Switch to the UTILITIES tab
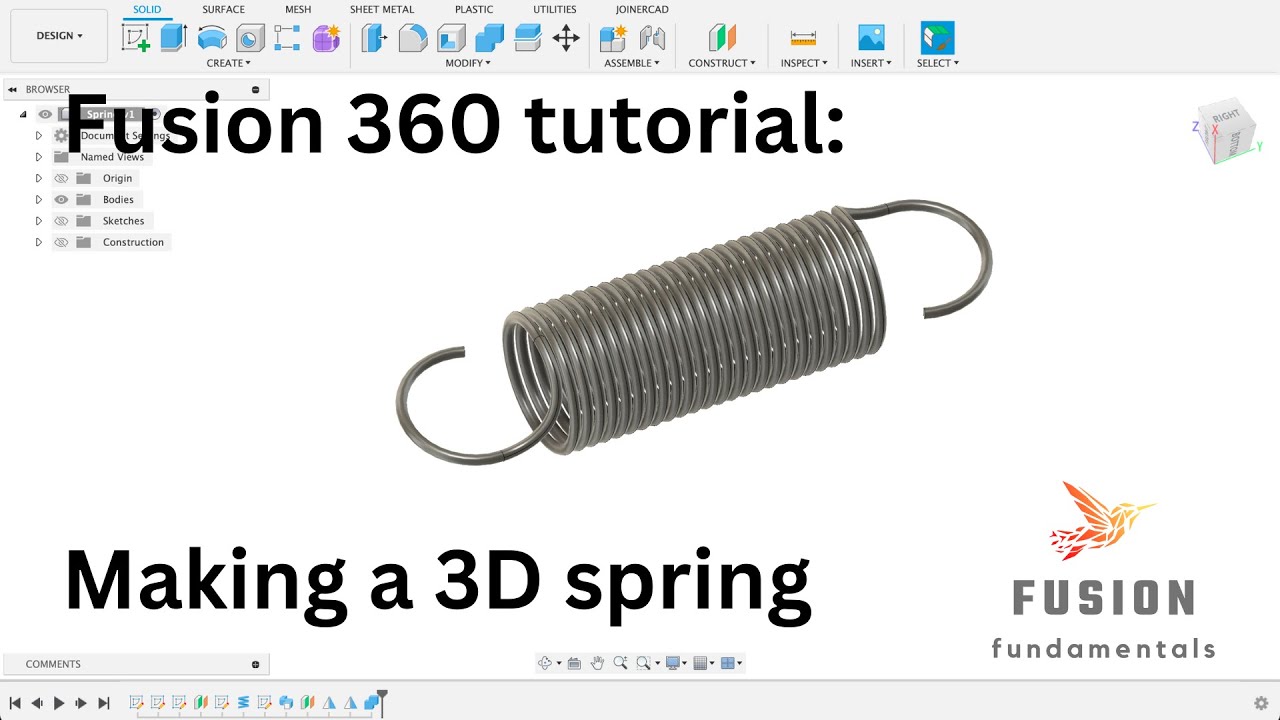Viewport: 1280px width, 720px height. pos(555,9)
